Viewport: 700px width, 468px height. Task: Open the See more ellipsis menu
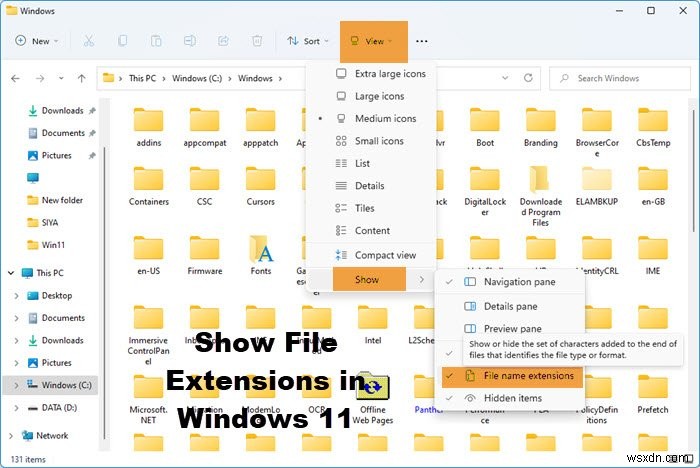click(x=421, y=41)
